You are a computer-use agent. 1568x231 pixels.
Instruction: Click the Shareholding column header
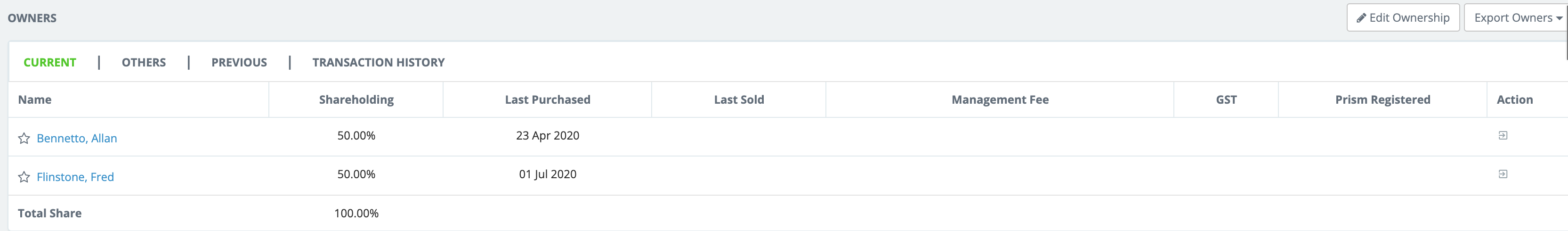(356, 99)
